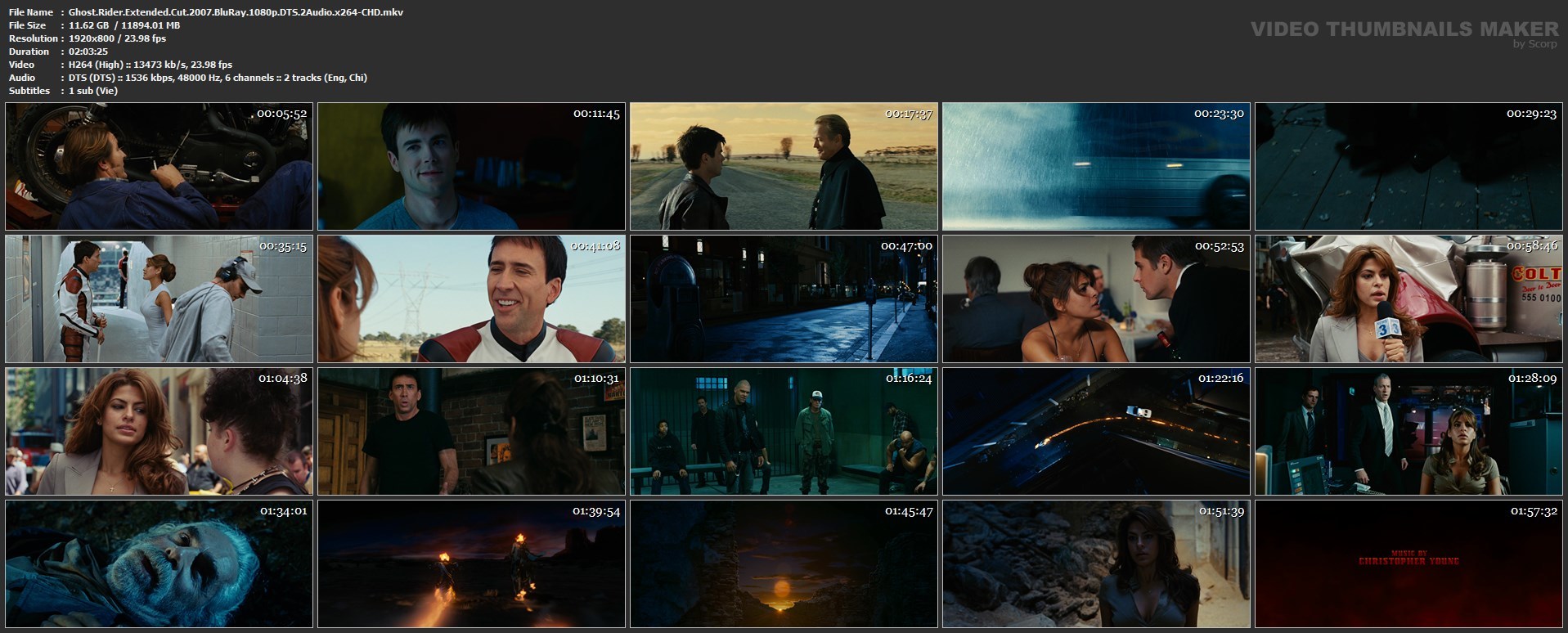Open the frame timestamped 00:41:08
Image resolution: width=1568 pixels, height=633 pixels.
(x=471, y=299)
